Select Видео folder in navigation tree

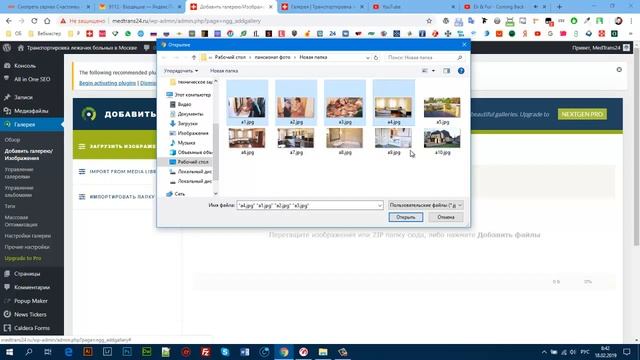[x=181, y=104]
